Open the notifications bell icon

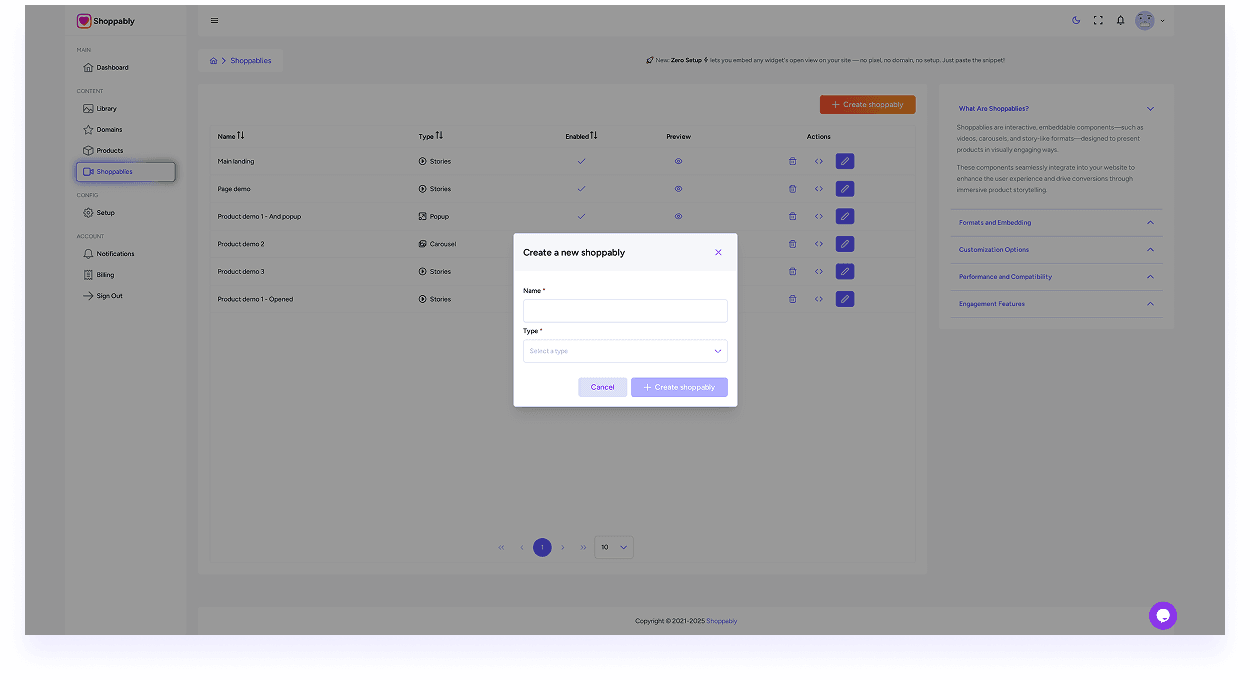point(1120,20)
